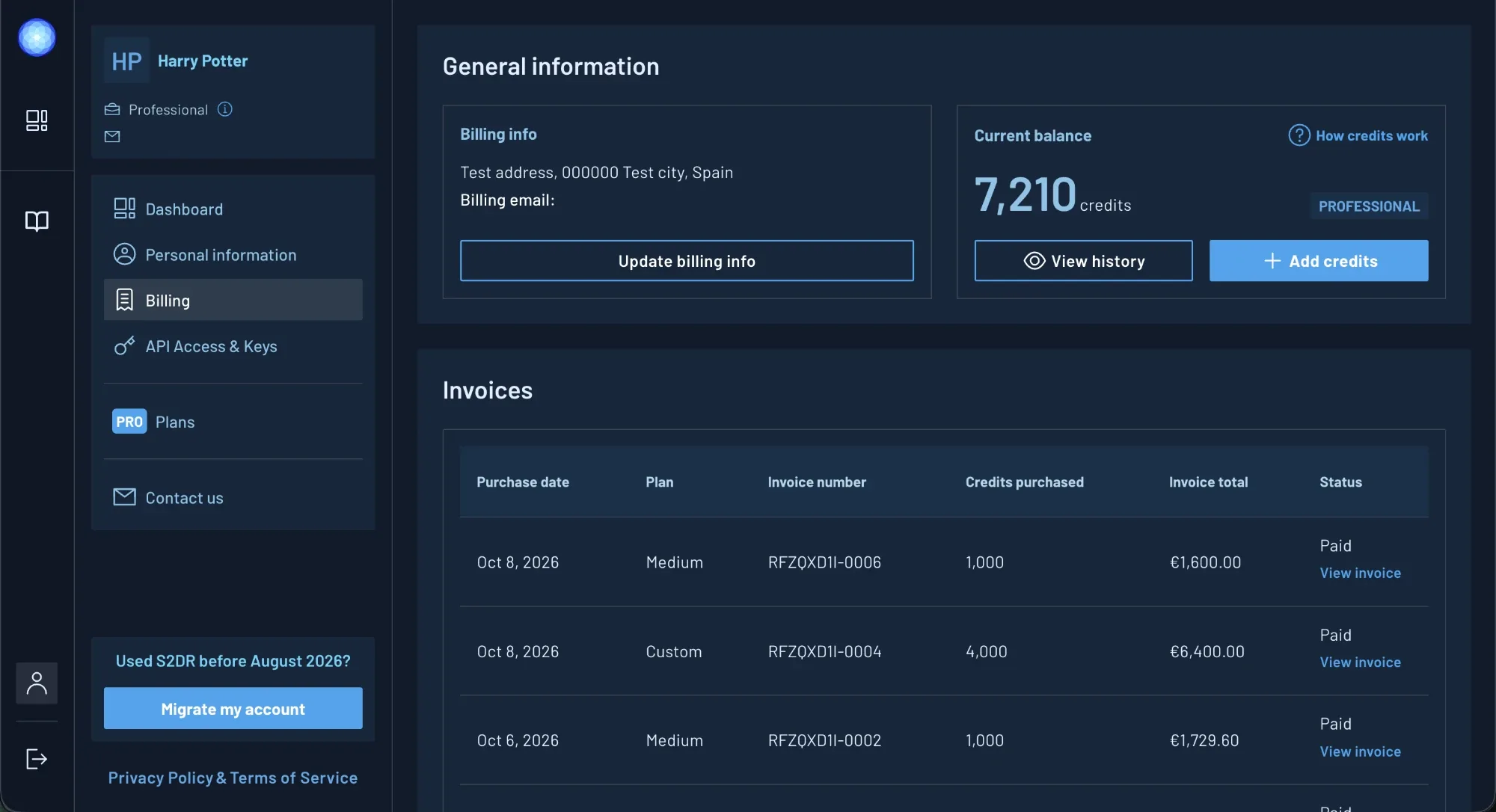The width and height of the screenshot is (1496, 812).
Task: Click the PRO badge beside Plans
Action: pos(129,422)
